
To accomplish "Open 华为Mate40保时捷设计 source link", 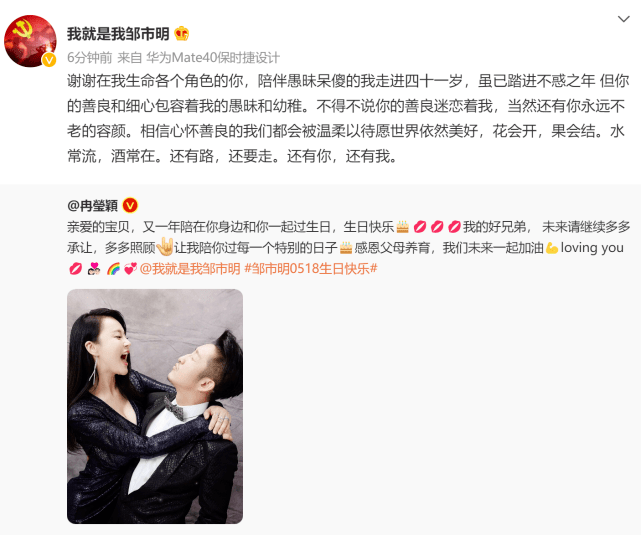I will (213, 58).
